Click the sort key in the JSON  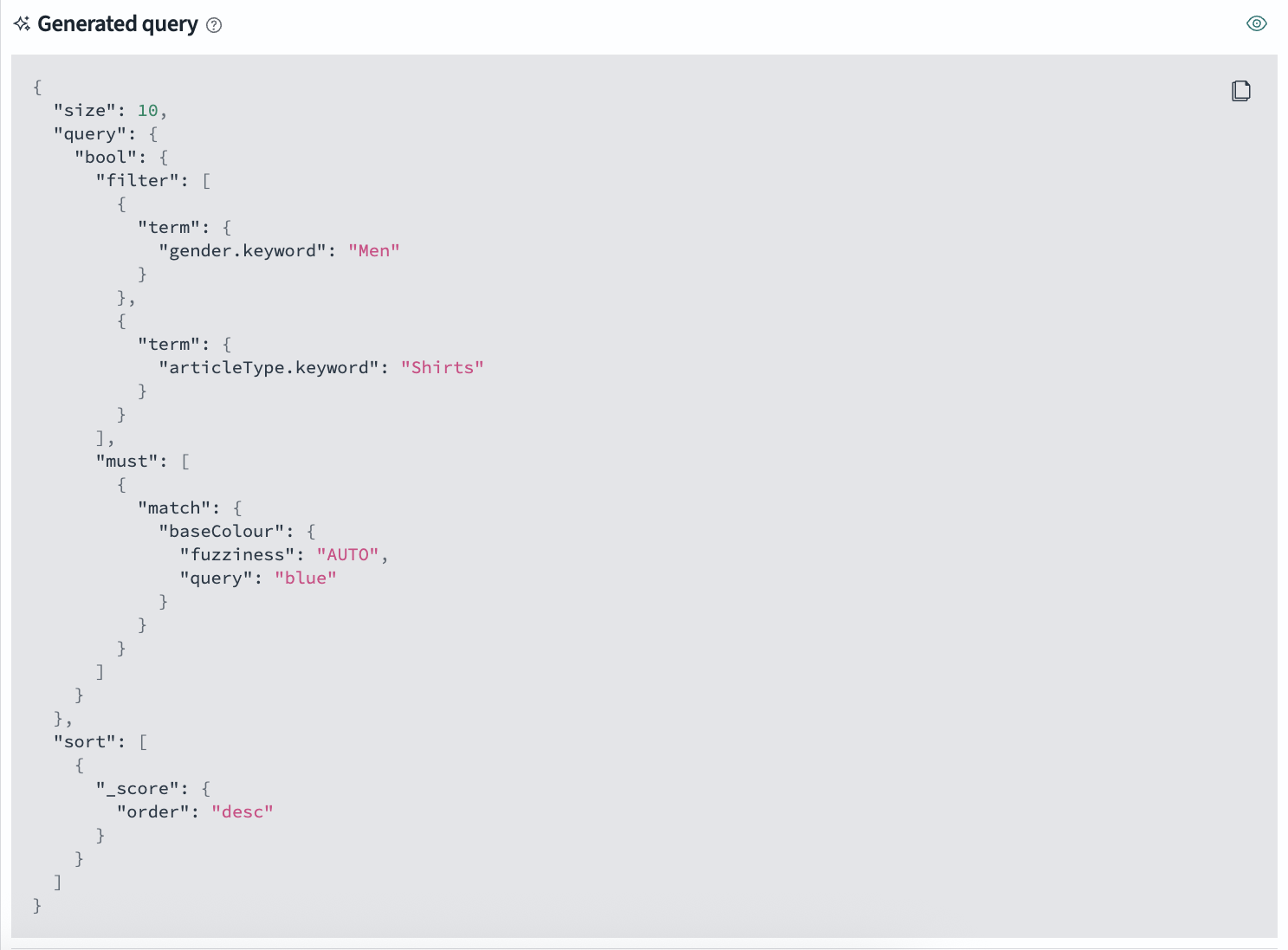[86, 740]
